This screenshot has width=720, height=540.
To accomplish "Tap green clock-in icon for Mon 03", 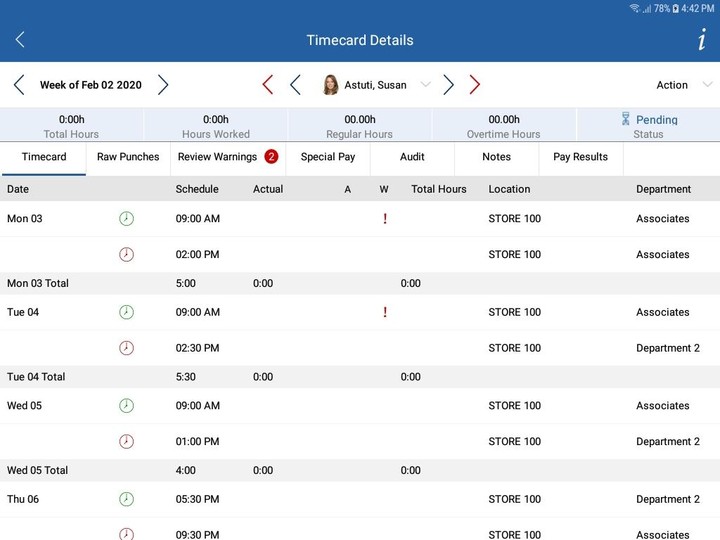I will click(126, 218).
